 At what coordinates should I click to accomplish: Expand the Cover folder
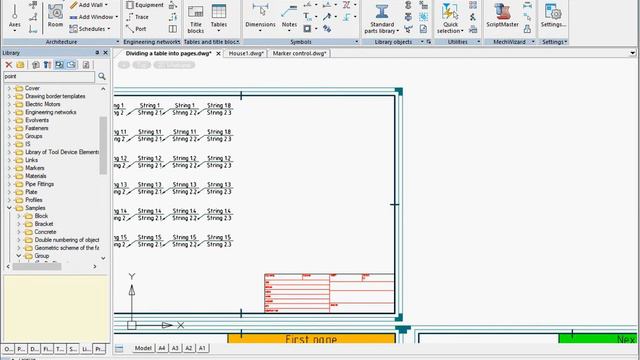pyautogui.click(x=9, y=88)
